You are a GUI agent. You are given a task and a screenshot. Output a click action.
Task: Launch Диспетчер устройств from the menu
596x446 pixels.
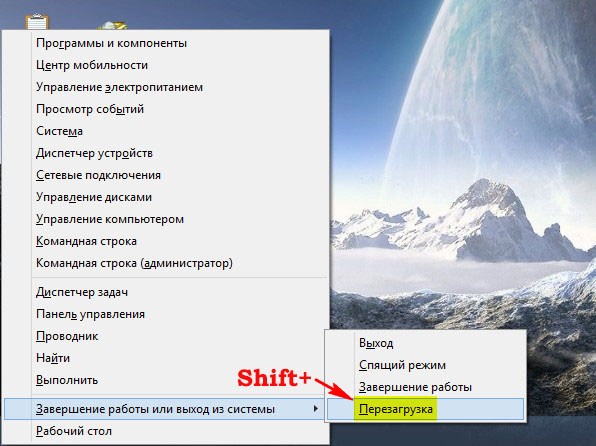(166, 153)
